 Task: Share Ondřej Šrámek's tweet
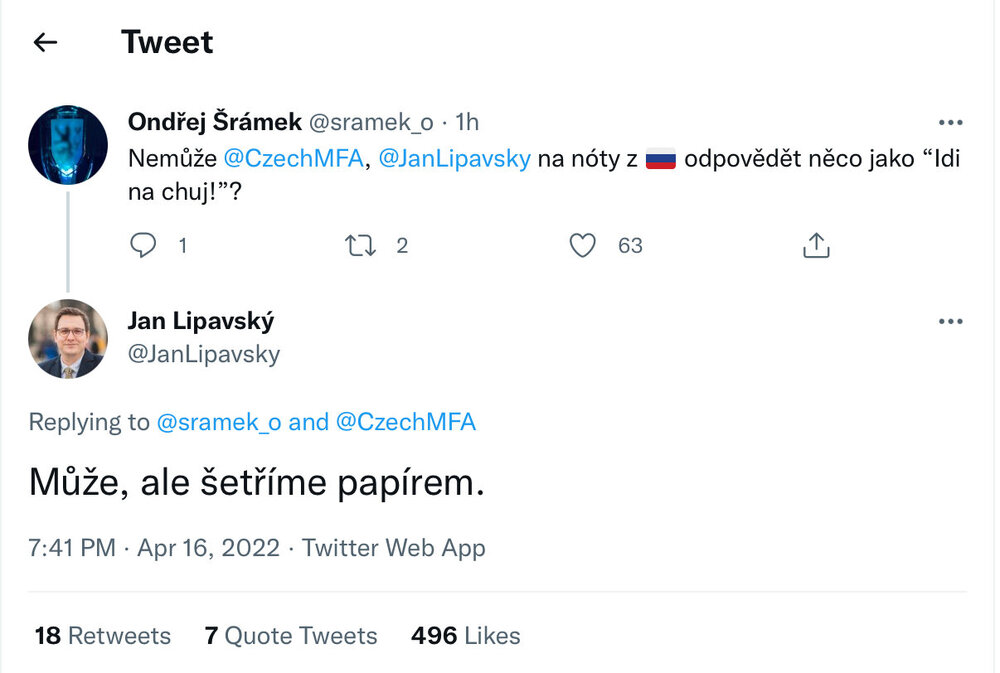point(816,245)
